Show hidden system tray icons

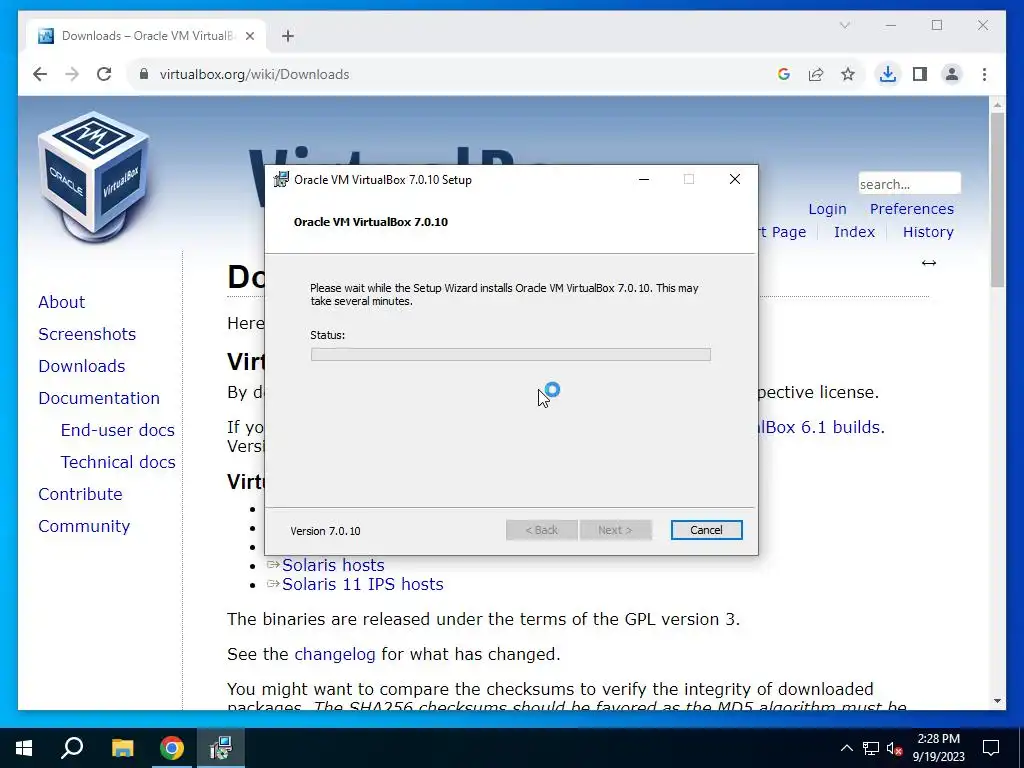pyautogui.click(x=846, y=748)
